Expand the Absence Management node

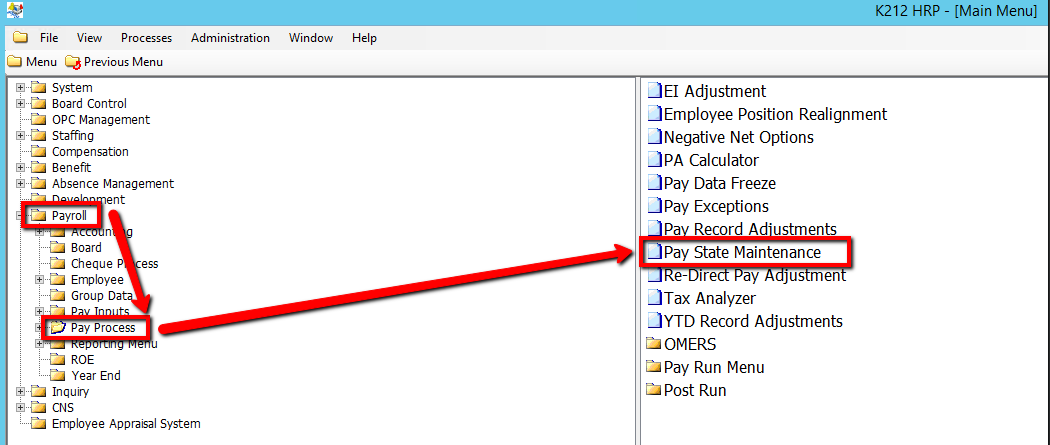pyautogui.click(x=20, y=184)
